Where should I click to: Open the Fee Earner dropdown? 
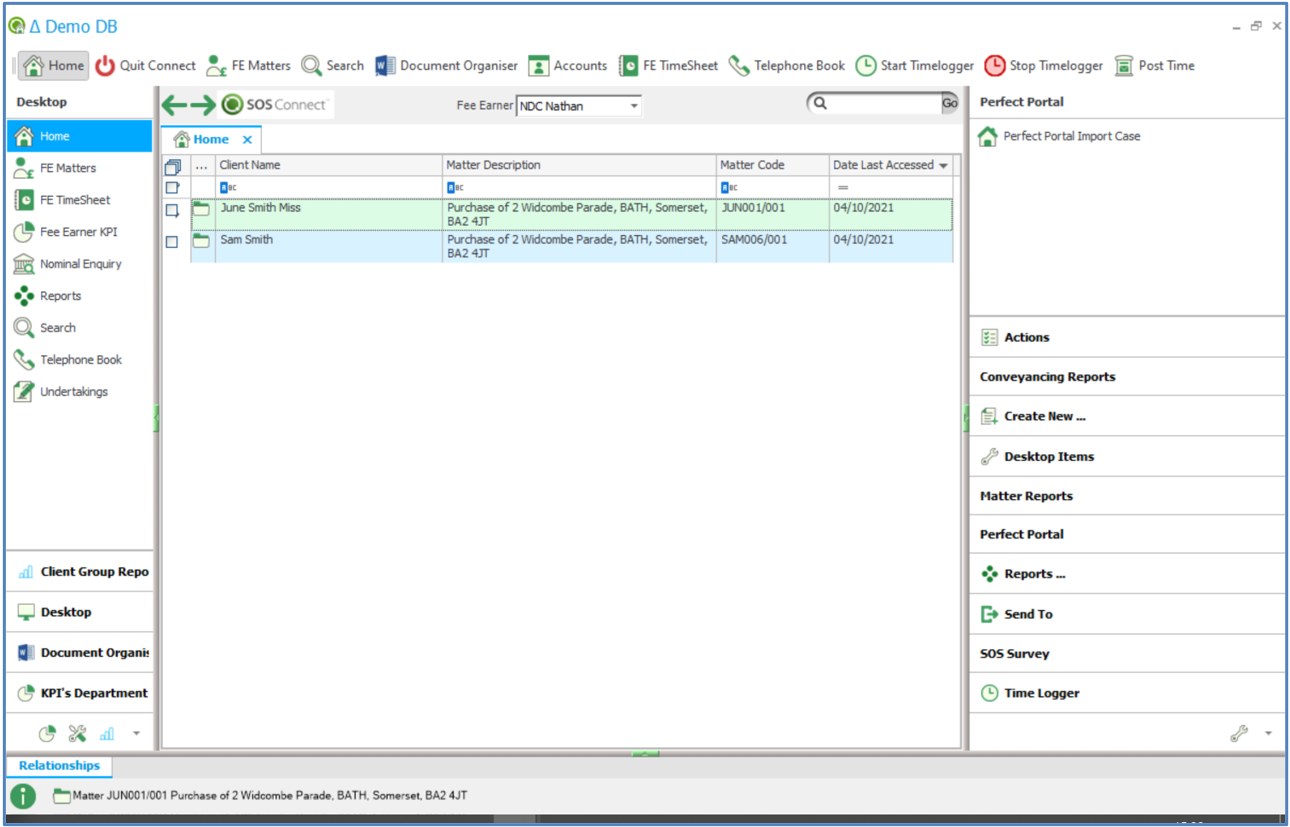[634, 106]
